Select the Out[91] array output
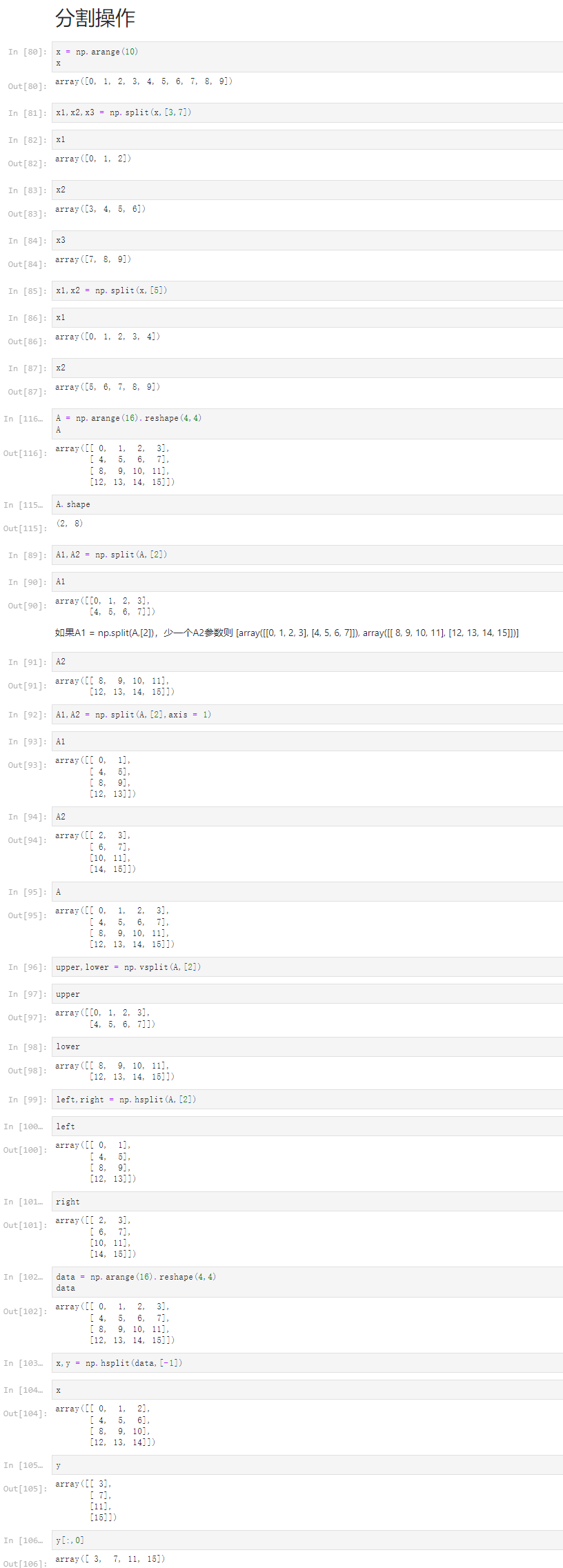 tap(115, 686)
